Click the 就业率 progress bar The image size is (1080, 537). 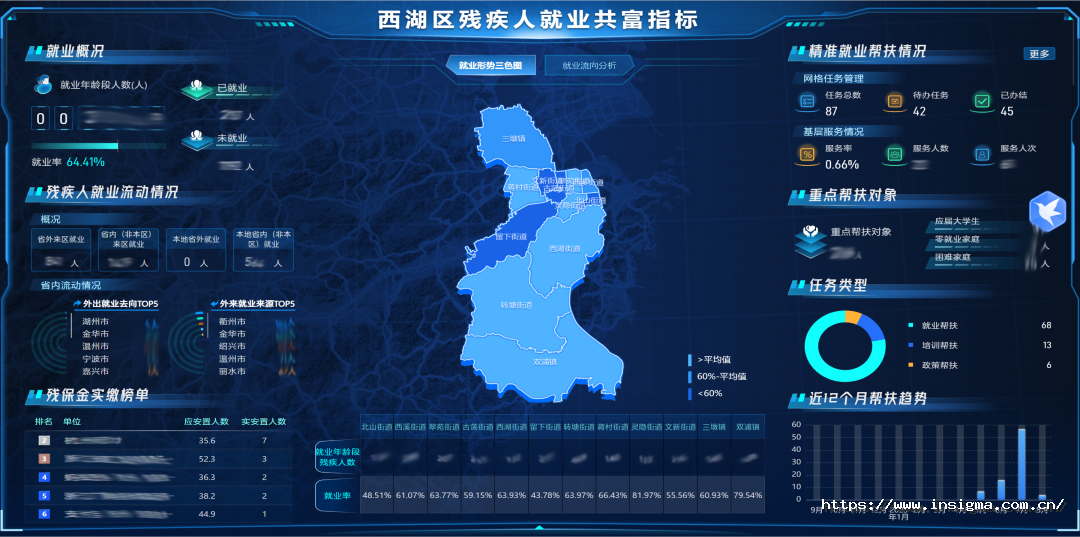(x=100, y=146)
